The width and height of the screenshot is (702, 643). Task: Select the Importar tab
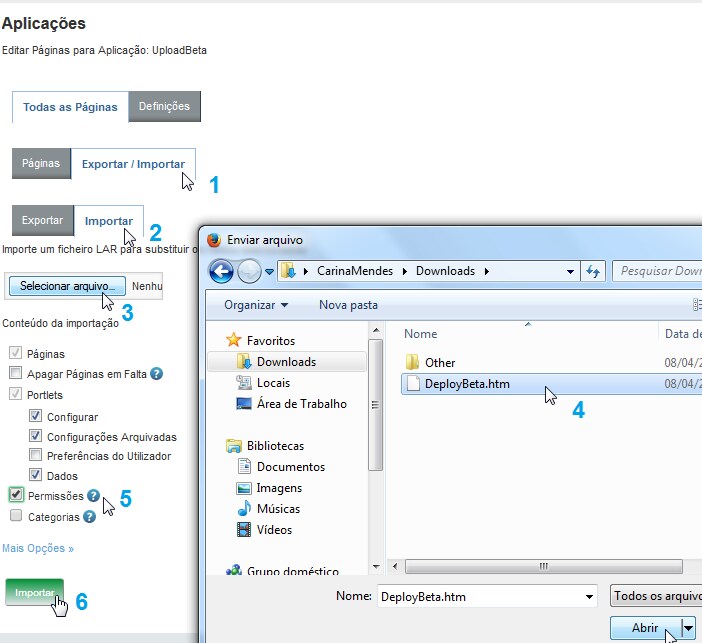tap(109, 221)
